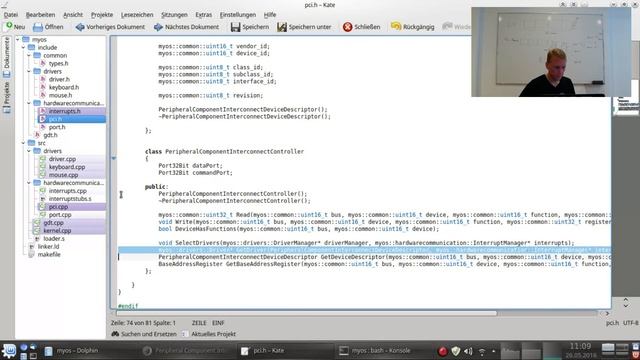640x360 pixels.
Task: Open pci.cpp file
Action: [x=58, y=207]
